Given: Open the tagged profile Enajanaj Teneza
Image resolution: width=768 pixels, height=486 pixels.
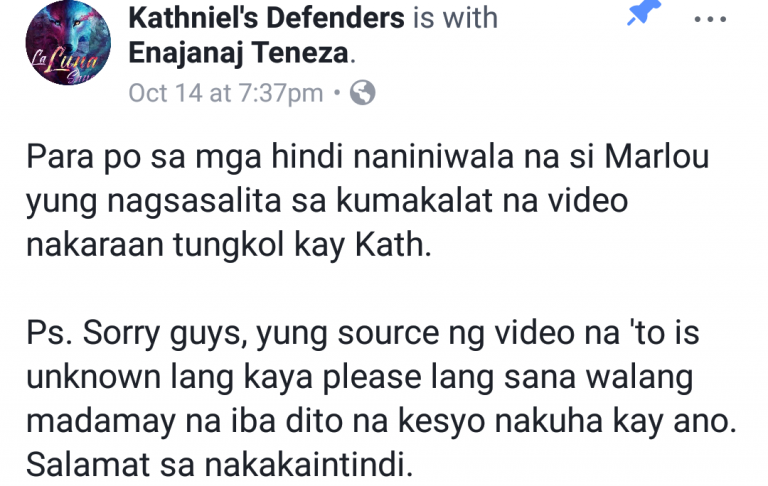Looking at the screenshot, I should coord(239,53).
